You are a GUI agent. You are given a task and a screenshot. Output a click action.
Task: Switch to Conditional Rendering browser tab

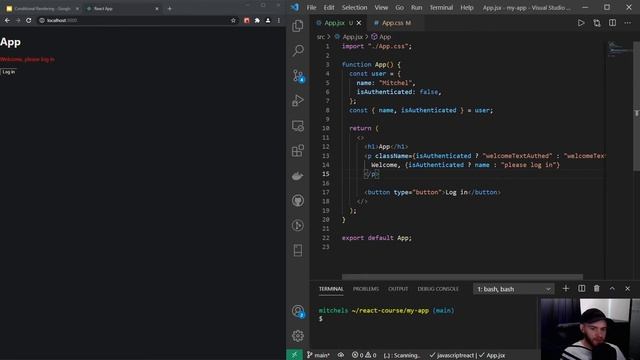(x=42, y=8)
